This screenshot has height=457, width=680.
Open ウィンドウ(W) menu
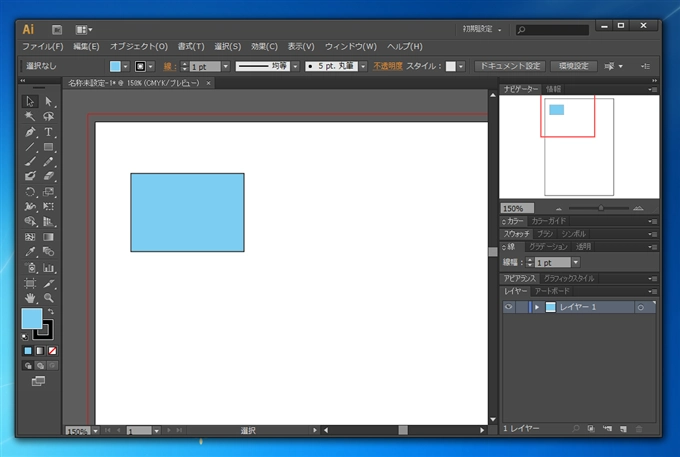coord(350,46)
